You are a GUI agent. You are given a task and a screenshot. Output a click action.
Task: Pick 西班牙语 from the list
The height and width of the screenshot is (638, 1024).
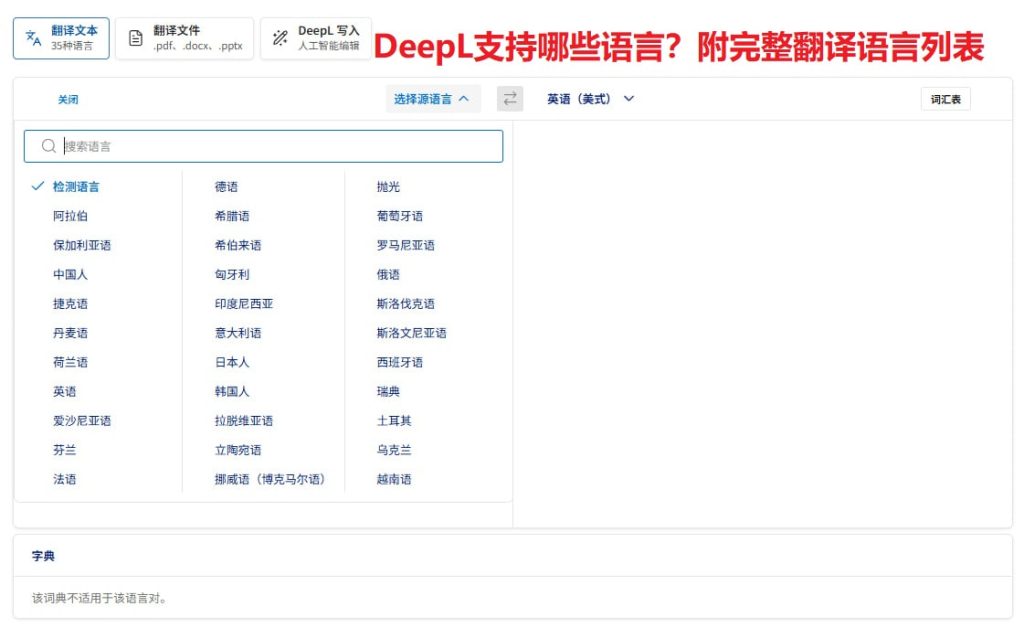coord(400,362)
